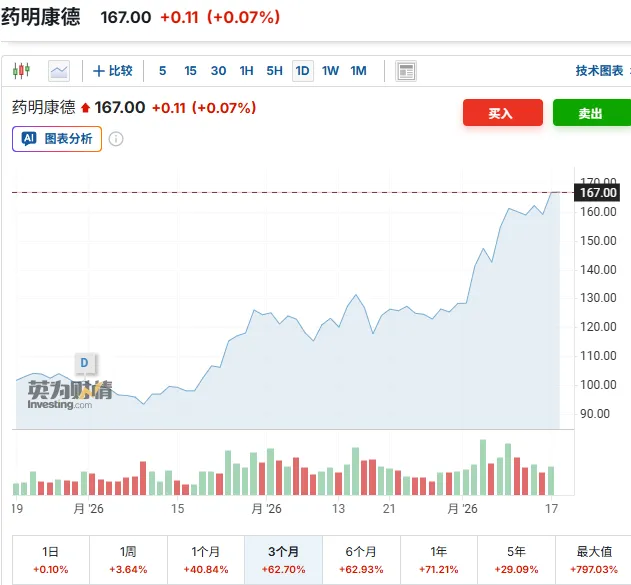This screenshot has height=585, width=631.
Task: Select the 5 minute interval
Action: (163, 71)
